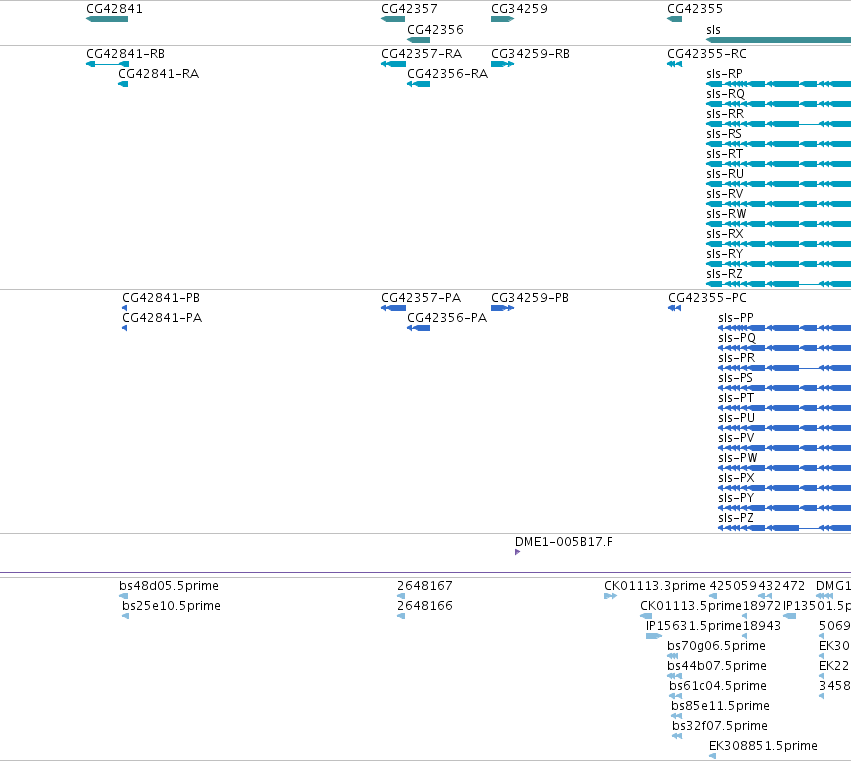Click transcript CG42356-RA label
851x761 pixels.
(x=447, y=74)
